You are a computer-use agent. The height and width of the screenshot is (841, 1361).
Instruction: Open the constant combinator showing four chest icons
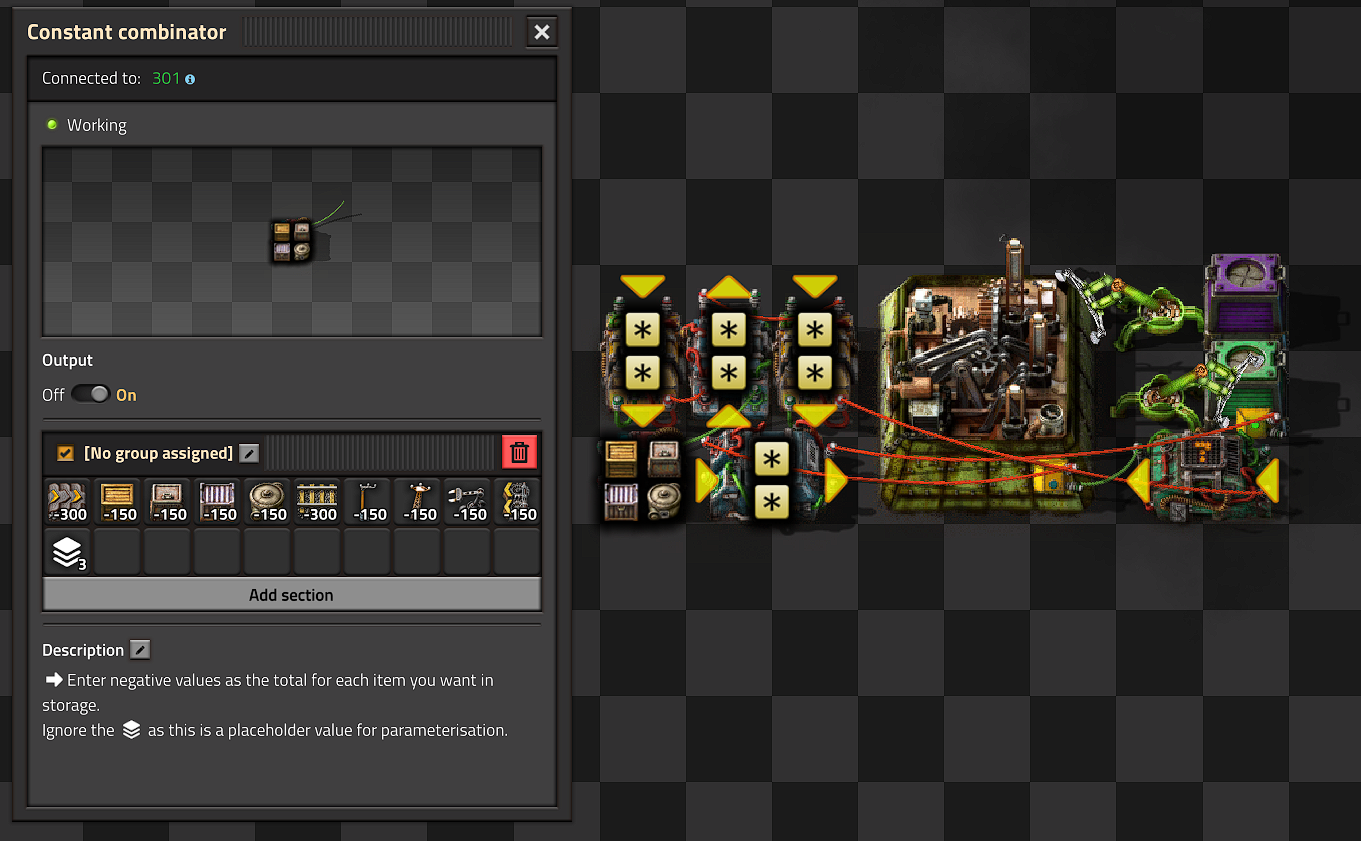tap(642, 481)
